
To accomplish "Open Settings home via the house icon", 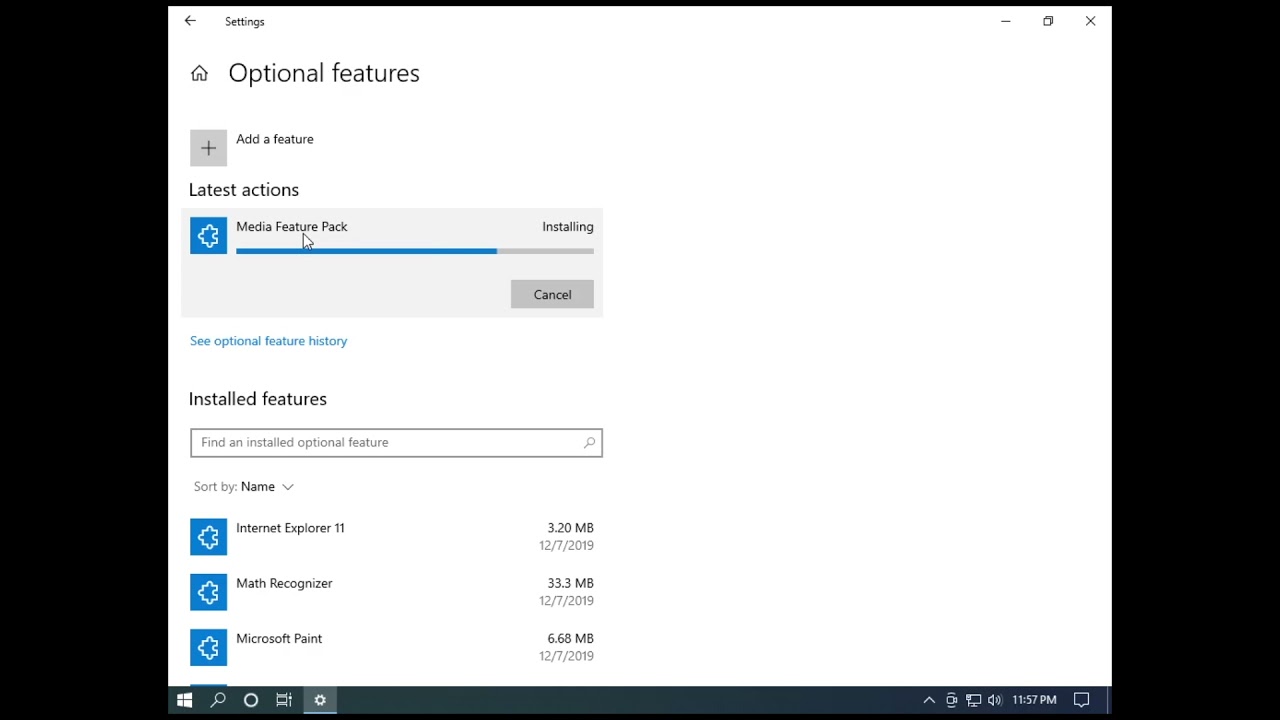I will point(199,73).
